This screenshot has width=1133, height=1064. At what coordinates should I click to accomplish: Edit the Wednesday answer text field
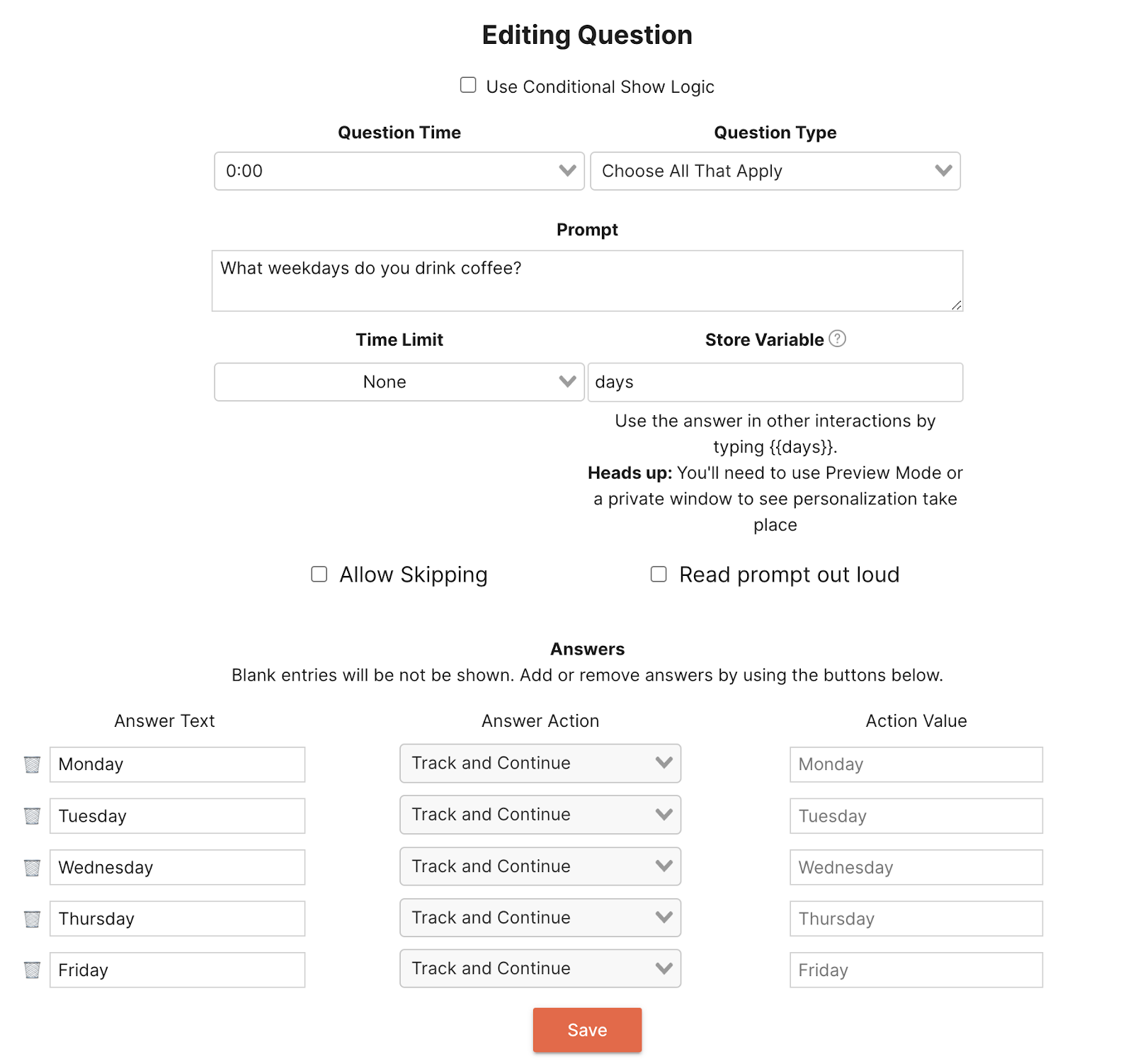pyautogui.click(x=177, y=868)
